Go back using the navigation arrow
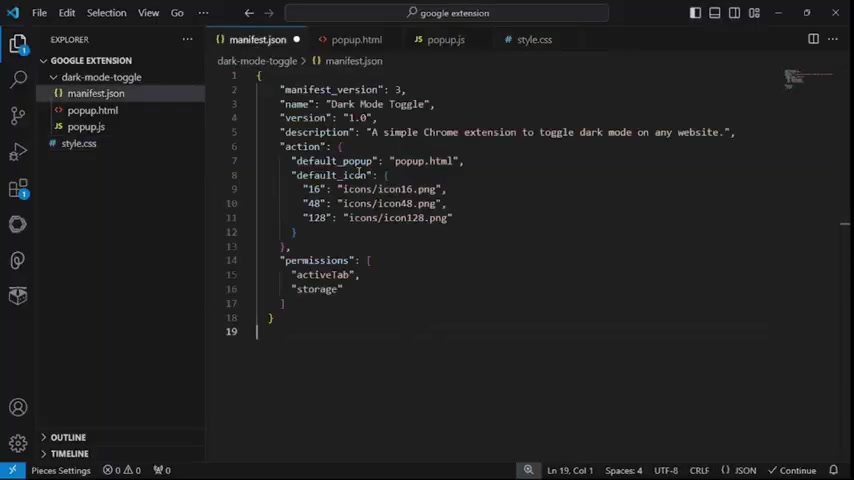Screen dimensions: 854x480 (249, 13)
